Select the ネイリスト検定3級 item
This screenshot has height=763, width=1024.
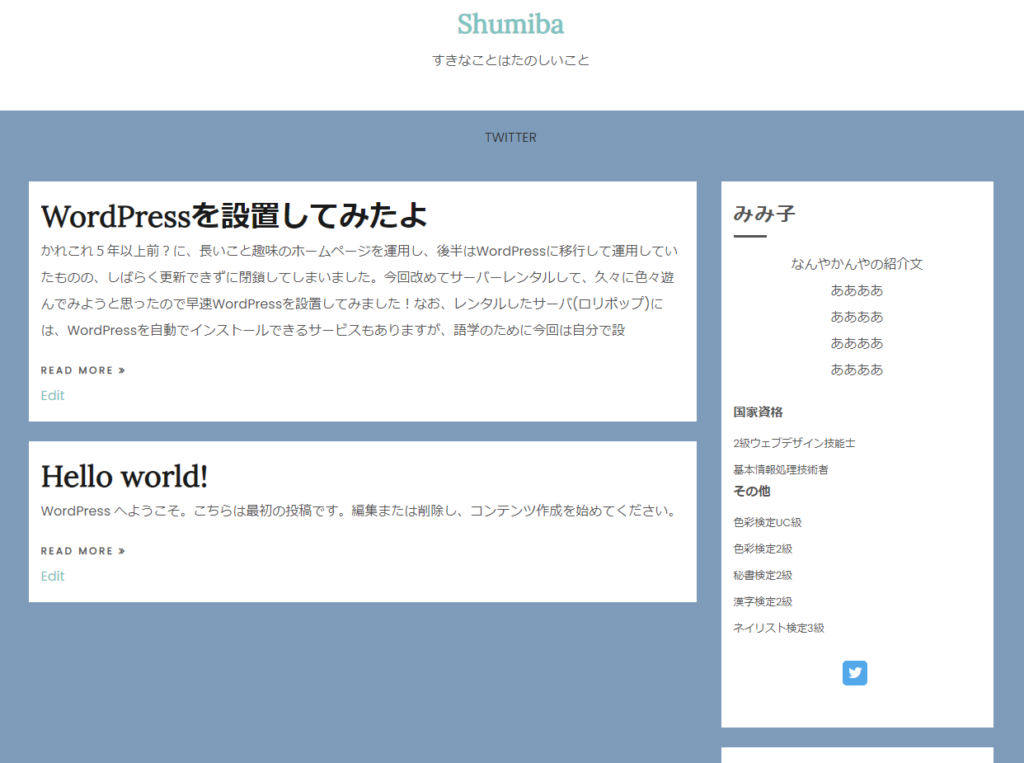coord(778,628)
